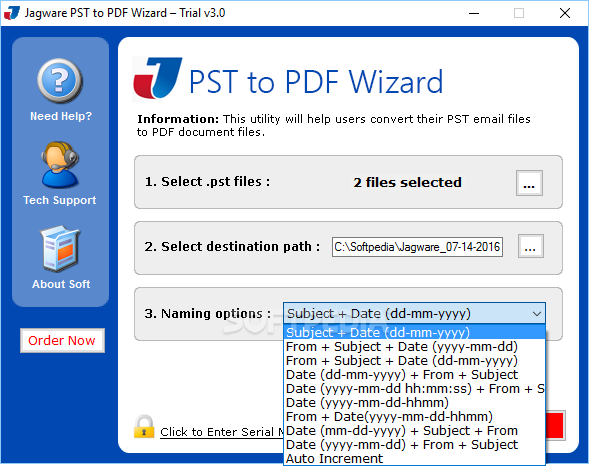
Task: Choose 'From + Date(yyyy-mm-dd-hhmm)' naming option
Action: 414,417
